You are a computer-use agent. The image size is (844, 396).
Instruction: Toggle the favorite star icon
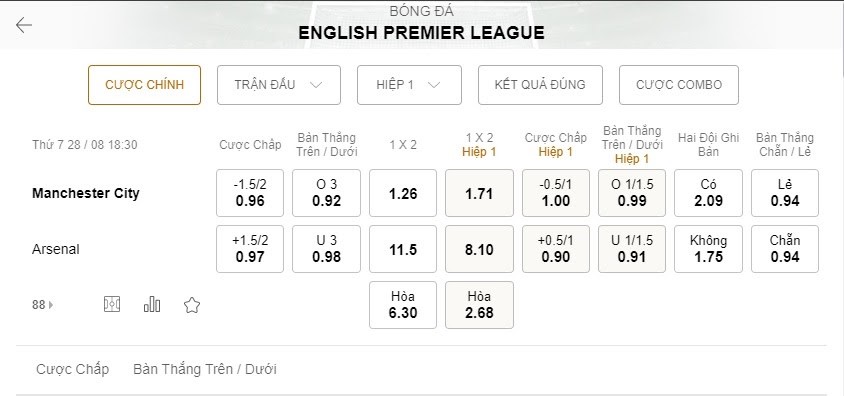point(192,305)
